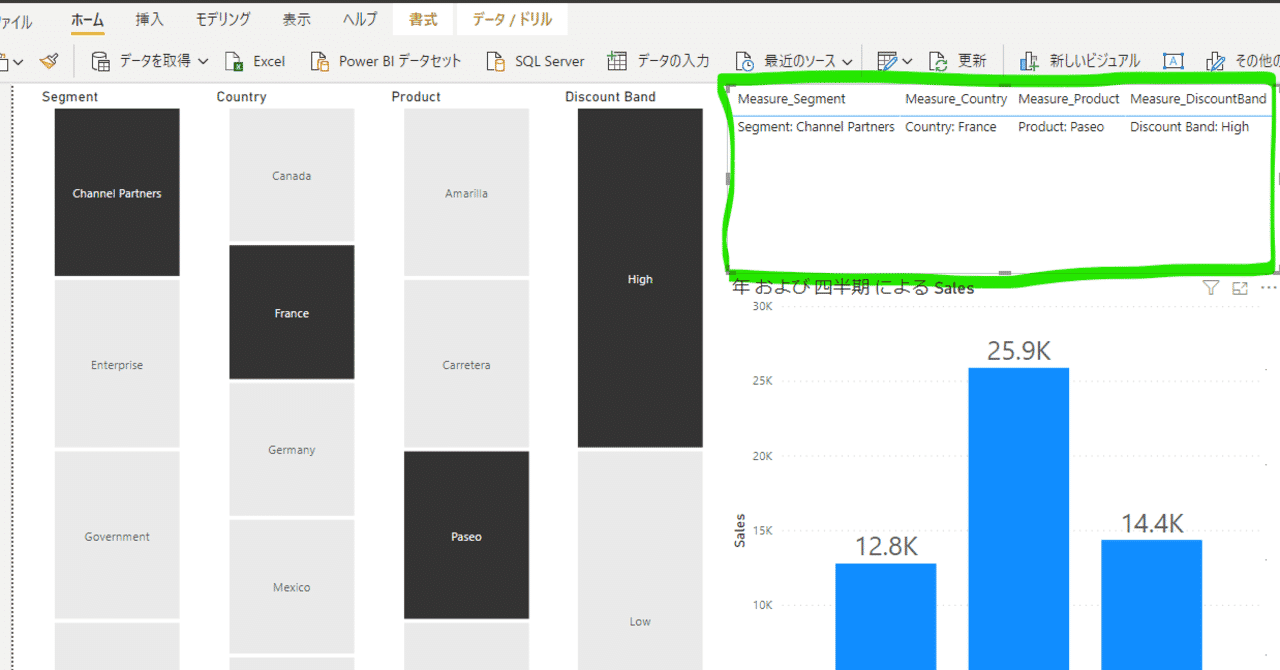
Task: Select the Canada tile in the Country slicer
Action: 292,176
